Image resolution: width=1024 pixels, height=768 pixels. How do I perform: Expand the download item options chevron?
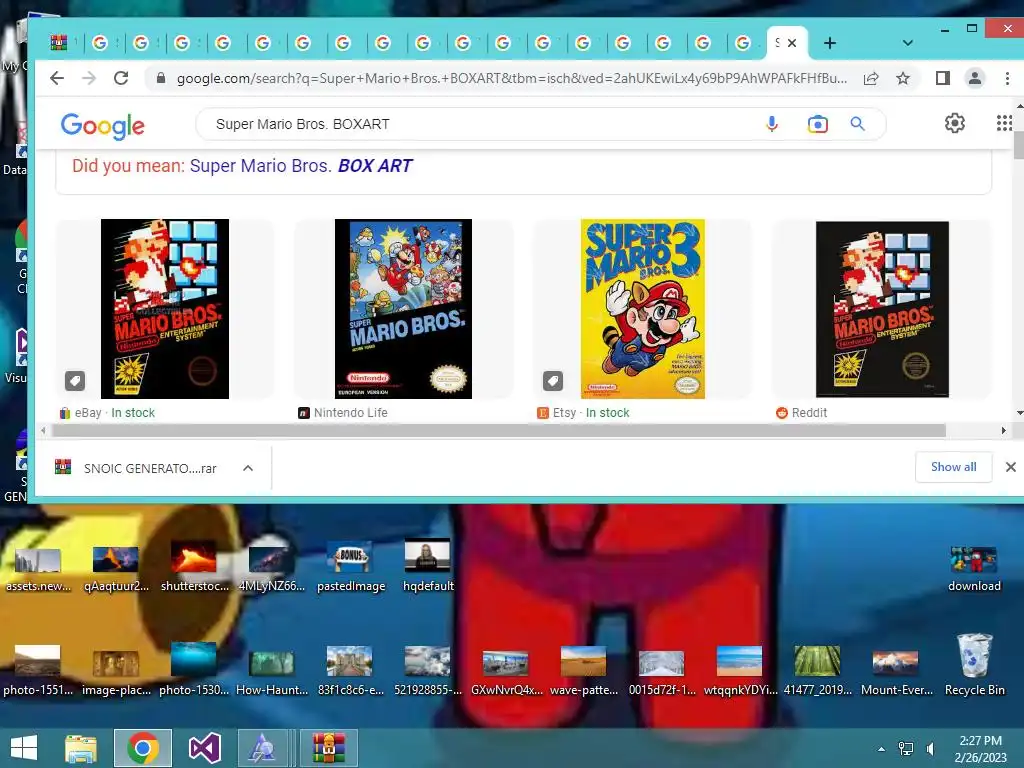[248, 468]
